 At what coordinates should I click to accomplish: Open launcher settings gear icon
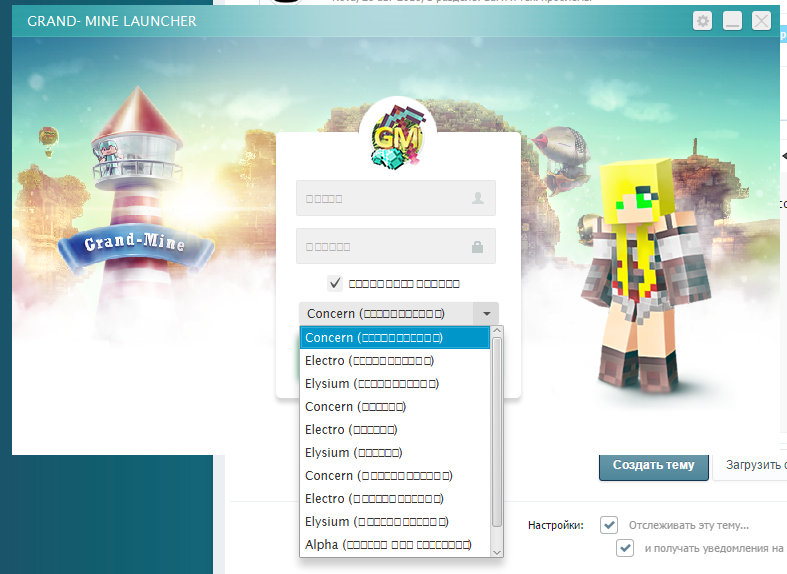click(703, 21)
